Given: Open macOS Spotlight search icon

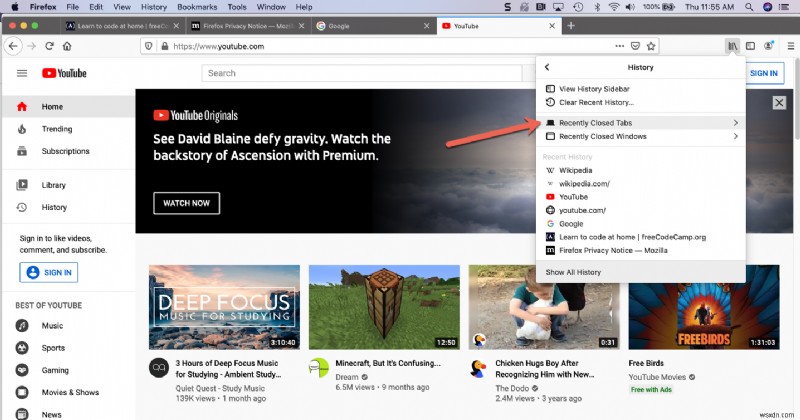Looking at the screenshot, I should 748,7.
